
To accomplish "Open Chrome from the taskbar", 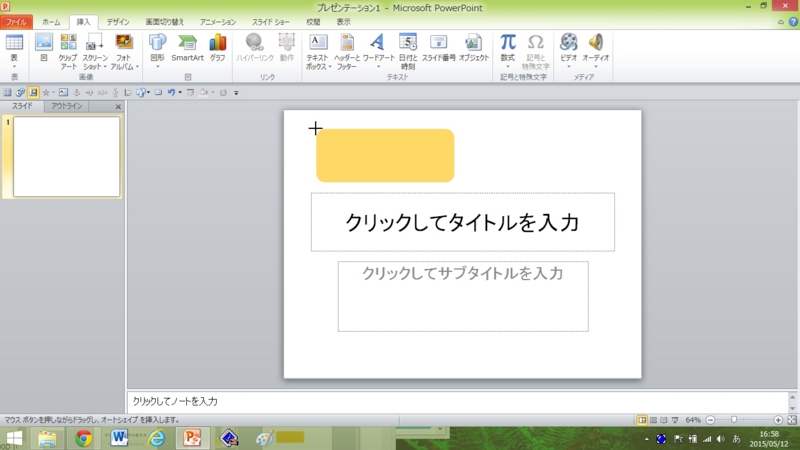I will tap(83, 438).
